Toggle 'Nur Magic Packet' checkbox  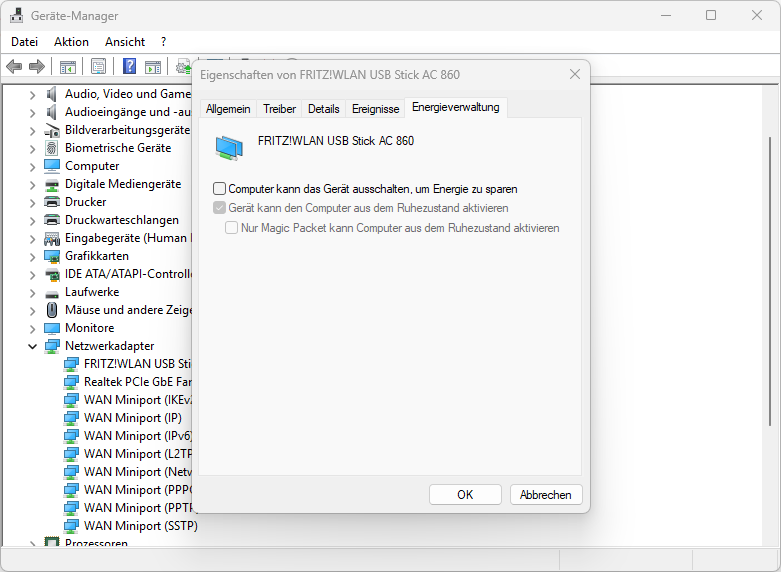(231, 228)
